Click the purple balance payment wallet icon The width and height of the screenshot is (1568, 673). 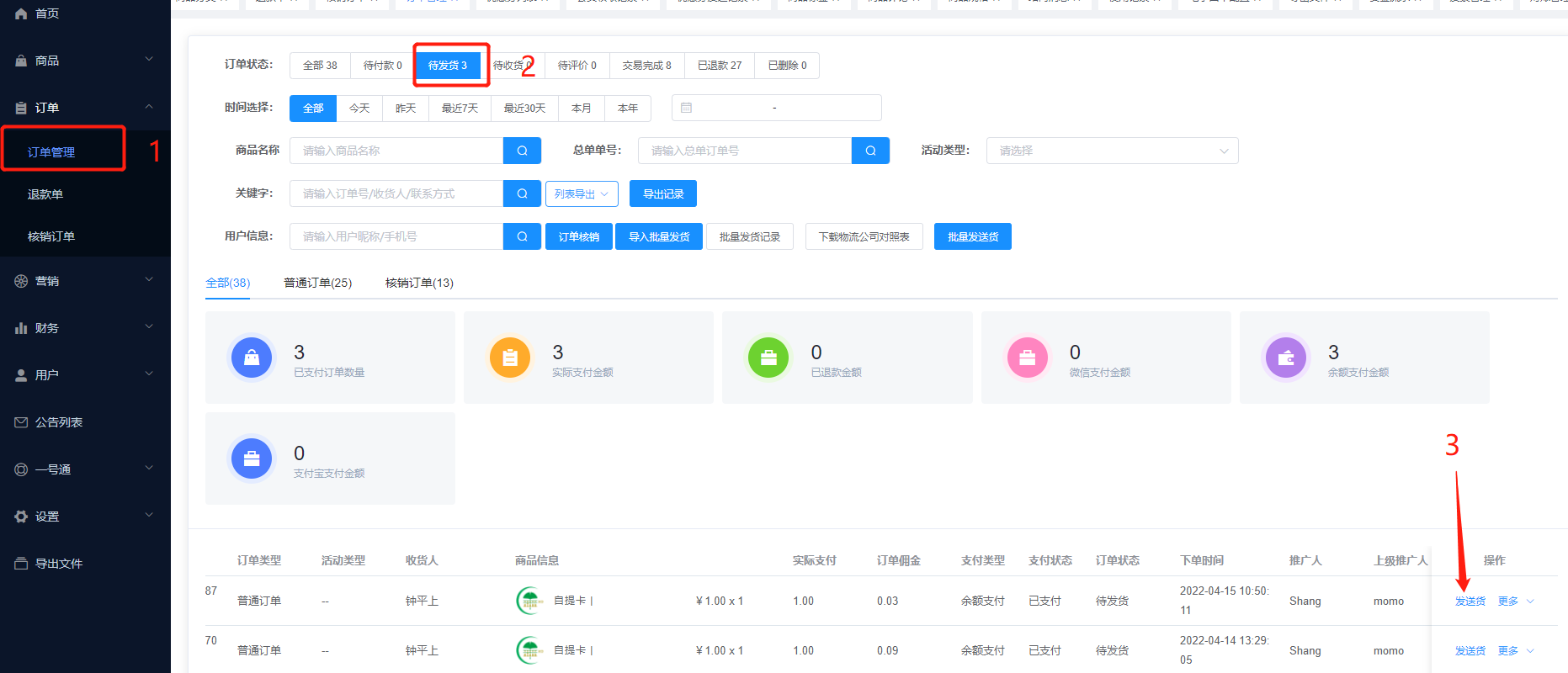click(x=1285, y=358)
